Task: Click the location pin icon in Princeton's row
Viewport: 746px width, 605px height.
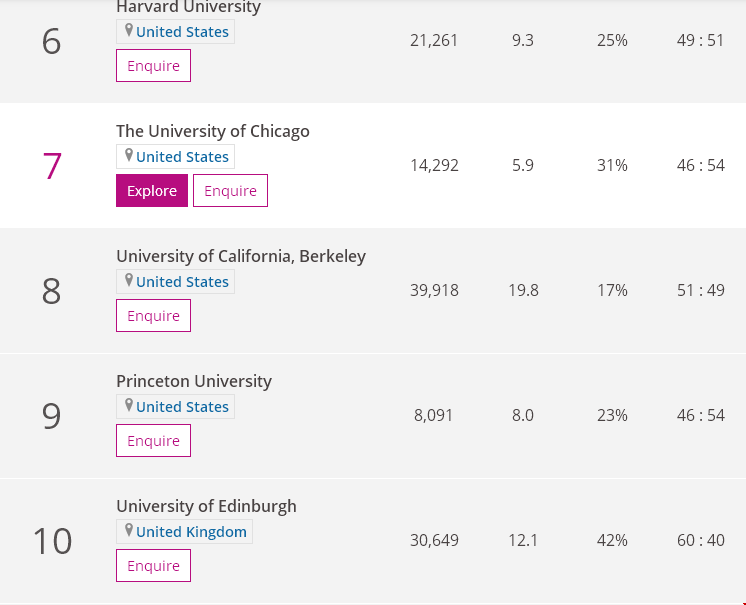Action: coord(128,406)
